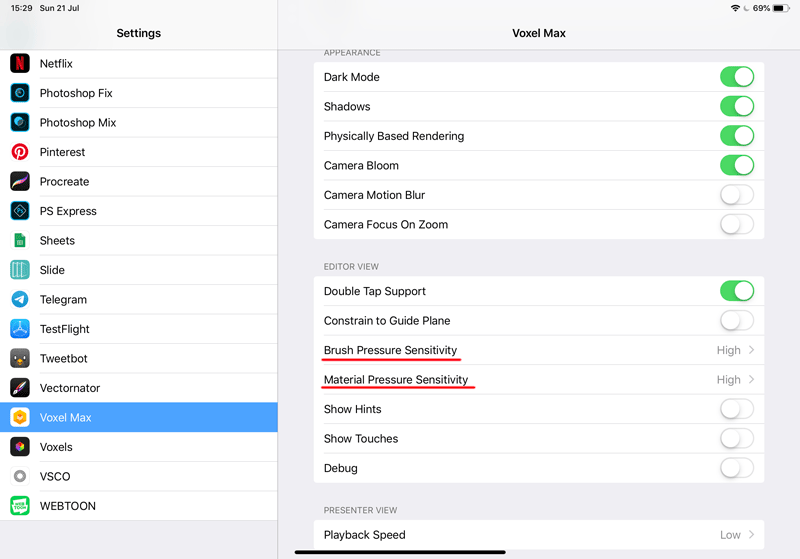Enable Constrain to Guide Plane
Viewport: 800px width, 559px height.
tap(737, 320)
